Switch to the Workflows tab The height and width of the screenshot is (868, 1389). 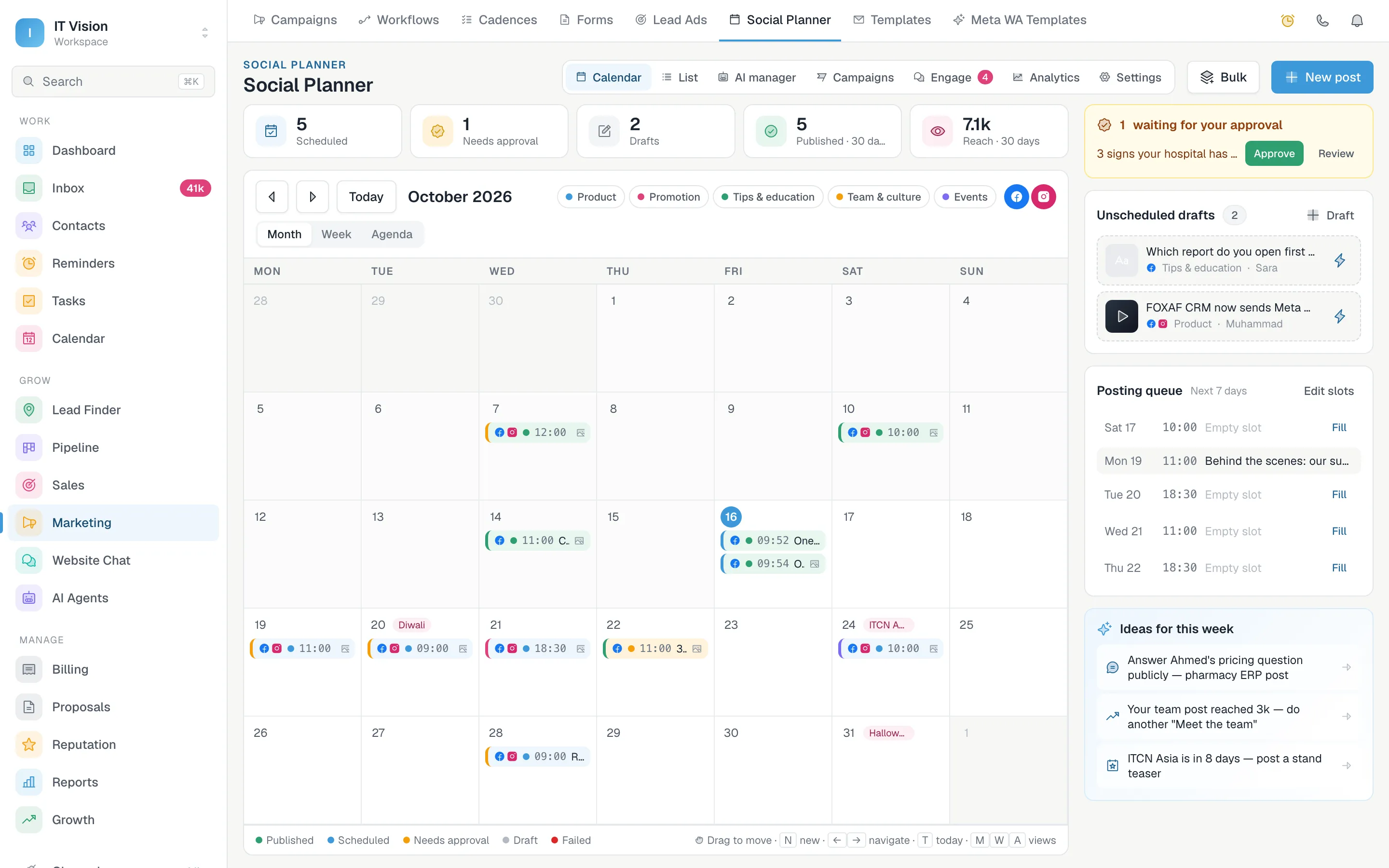[399, 20]
